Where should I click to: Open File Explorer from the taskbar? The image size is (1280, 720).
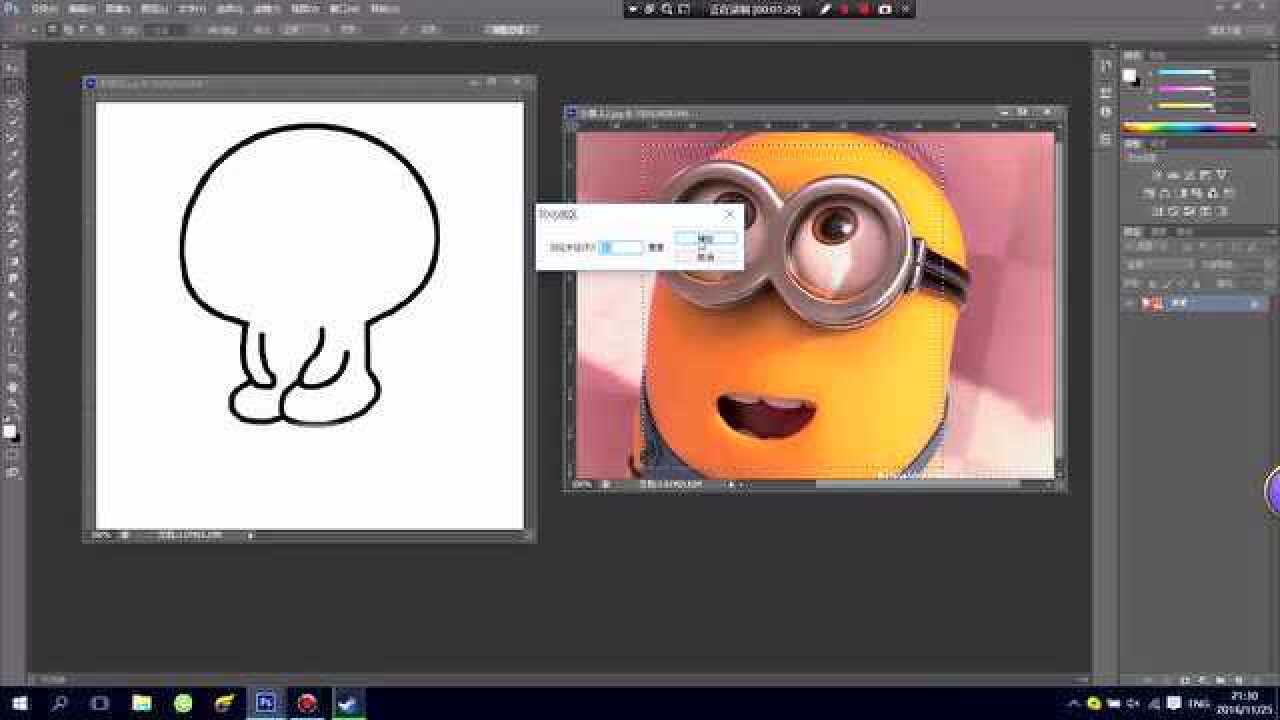pyautogui.click(x=142, y=703)
